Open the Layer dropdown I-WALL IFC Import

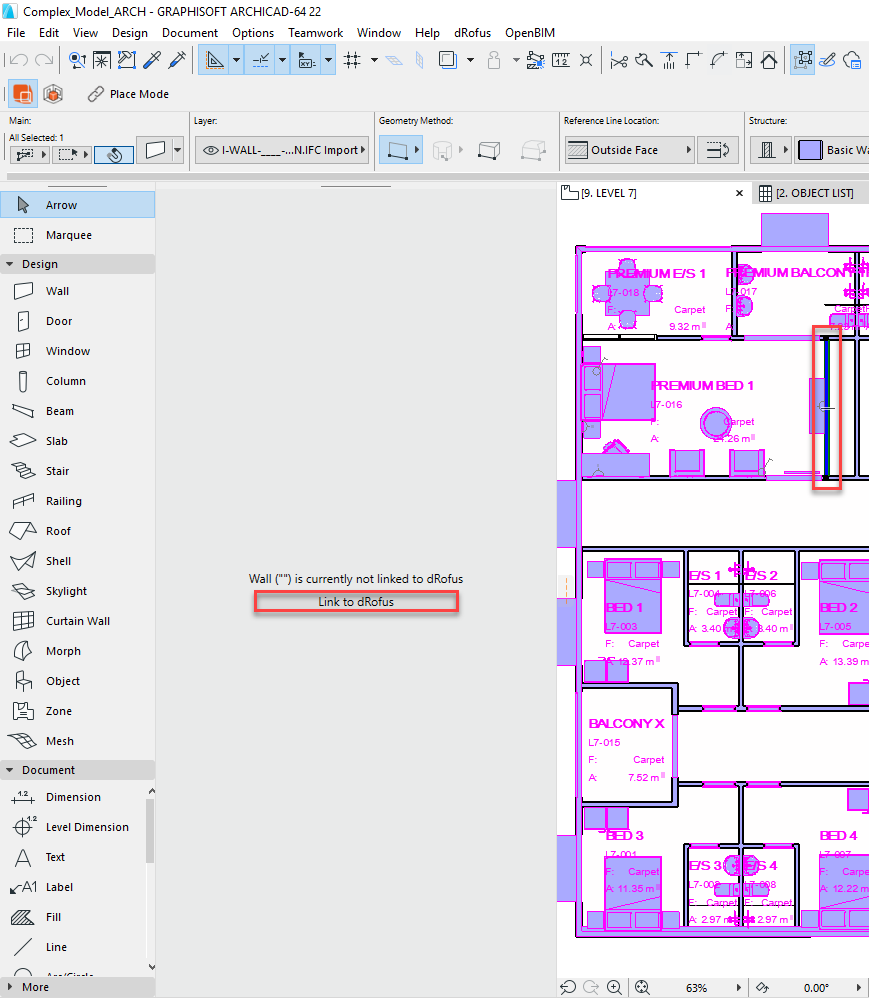point(282,150)
